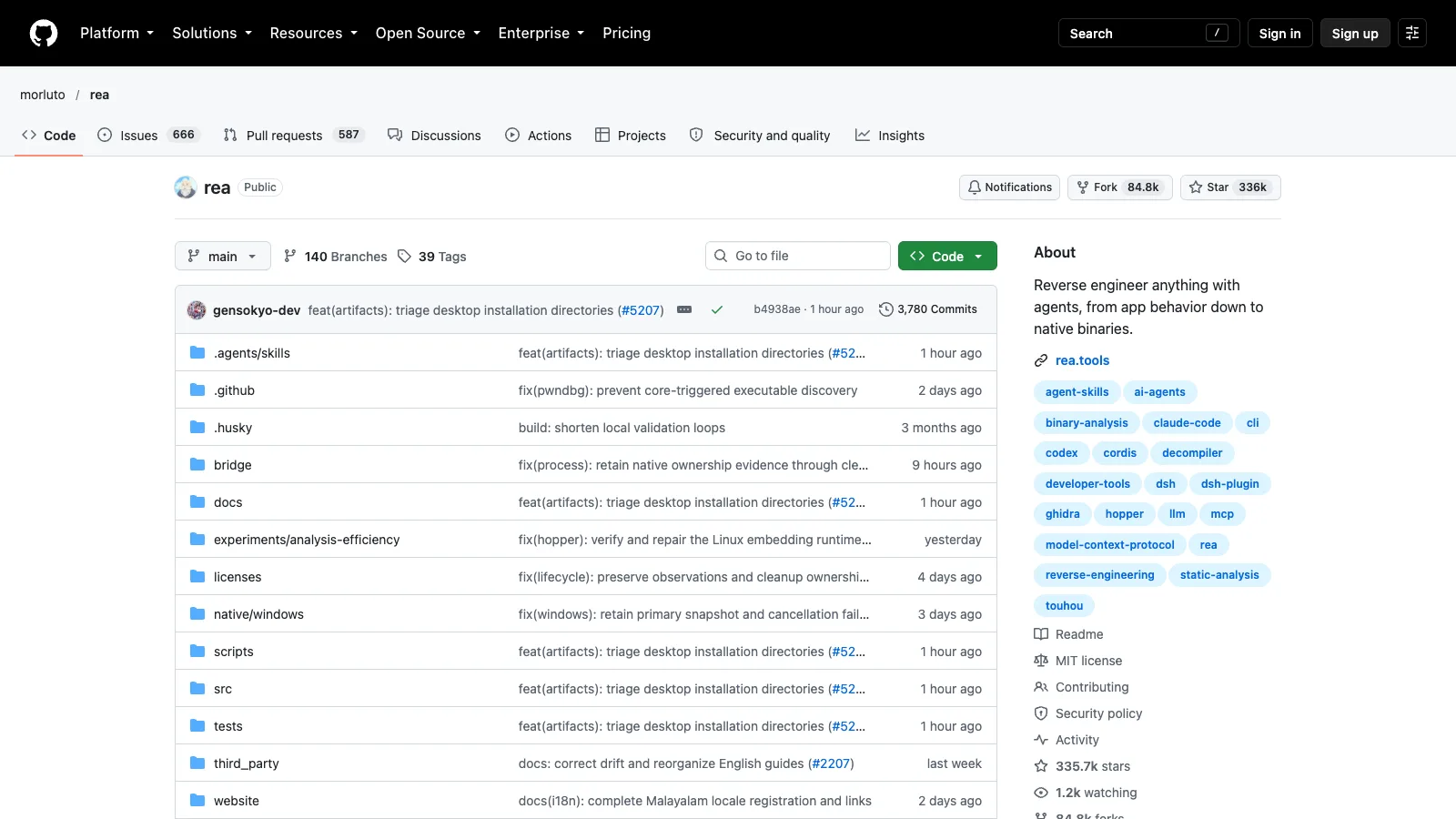1456x819 pixels.
Task: Open the rea.tools website link
Action: point(1083,361)
